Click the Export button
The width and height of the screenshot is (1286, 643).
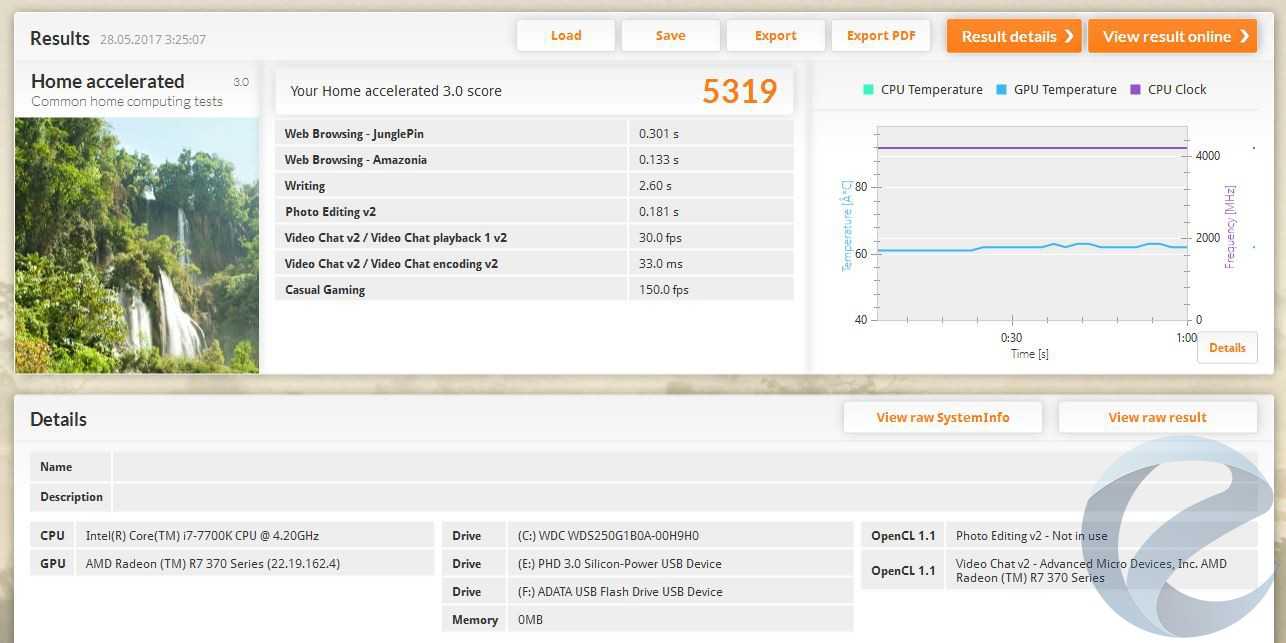pos(775,36)
